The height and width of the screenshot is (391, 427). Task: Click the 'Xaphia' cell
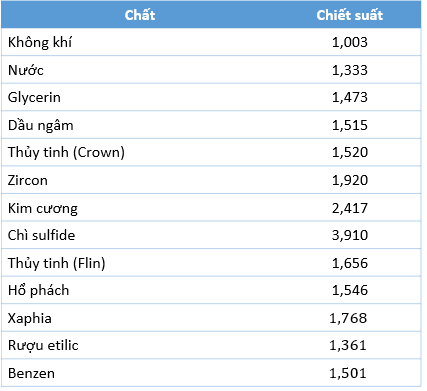pos(30,318)
